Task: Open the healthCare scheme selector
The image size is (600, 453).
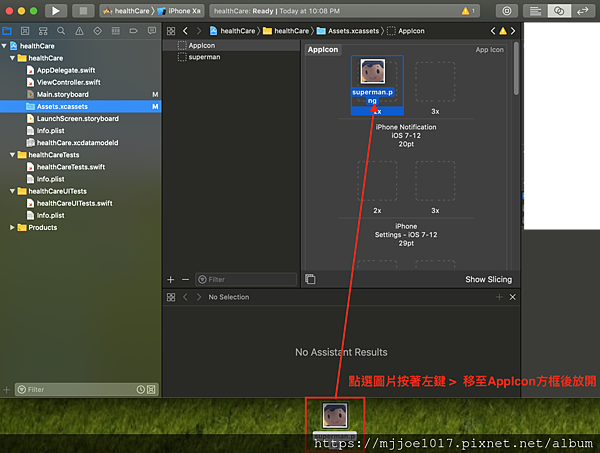Action: click(127, 11)
